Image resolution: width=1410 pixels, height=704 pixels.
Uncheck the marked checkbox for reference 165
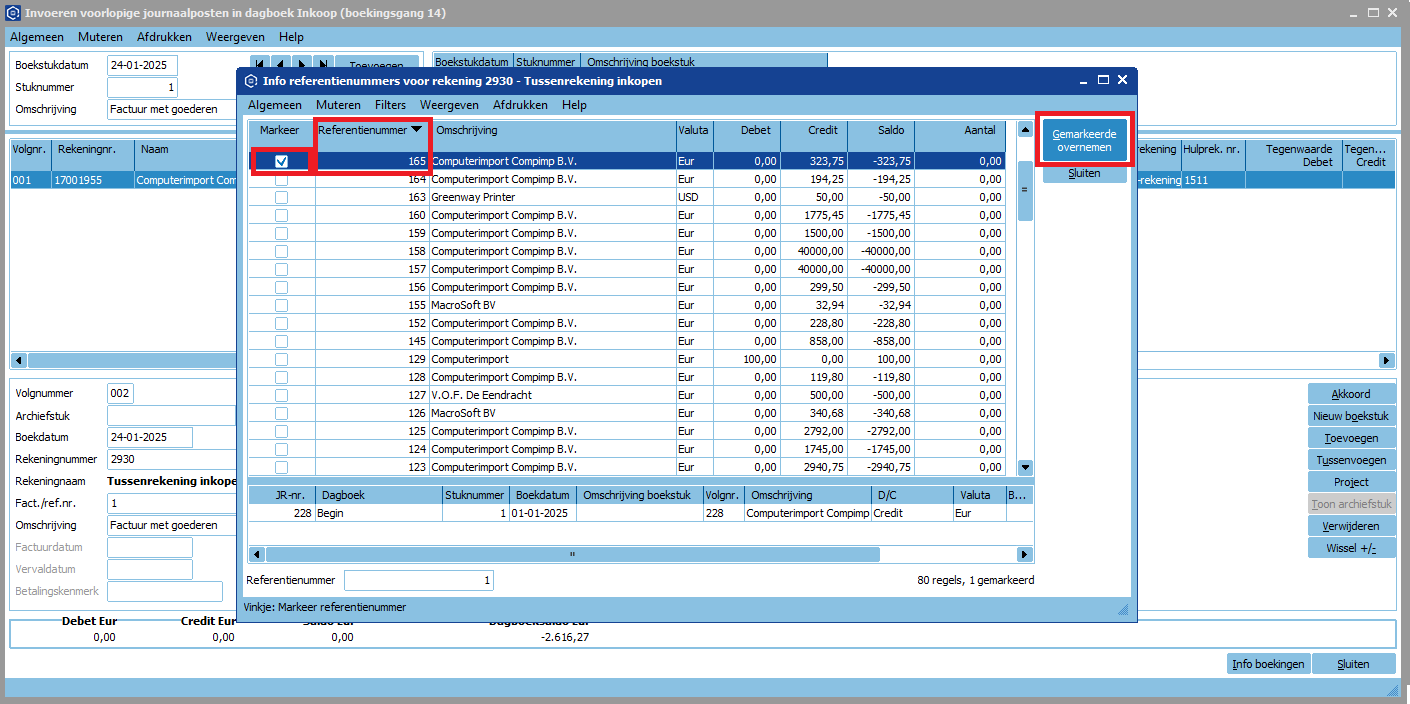click(282, 161)
